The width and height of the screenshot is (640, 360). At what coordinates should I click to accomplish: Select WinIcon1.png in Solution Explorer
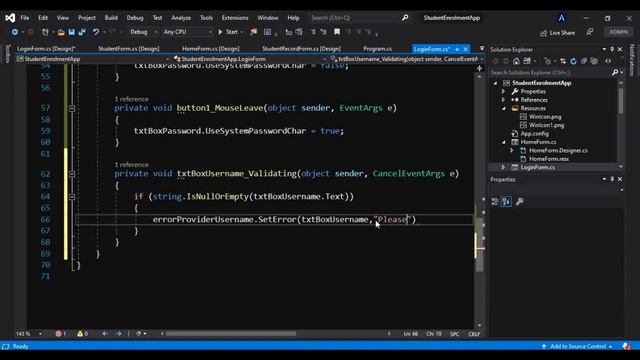[x=547, y=125]
